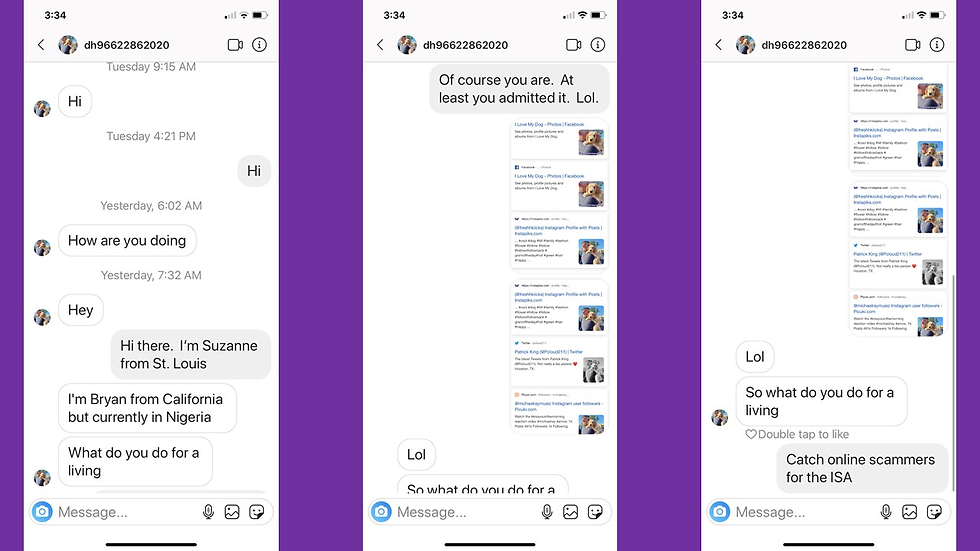The height and width of the screenshot is (551, 980).
Task: Open top I Love My Dog screenshot middle chat
Action: tap(559, 138)
